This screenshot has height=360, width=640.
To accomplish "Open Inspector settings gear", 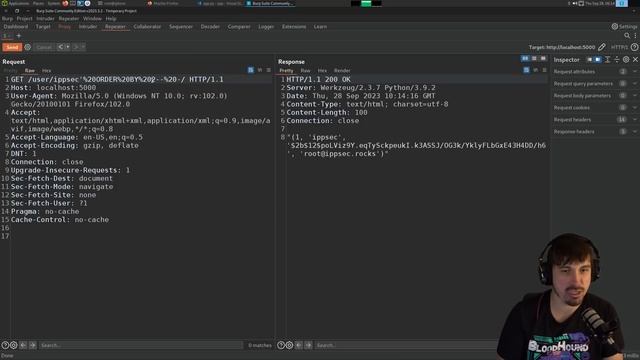I will pos(626,60).
